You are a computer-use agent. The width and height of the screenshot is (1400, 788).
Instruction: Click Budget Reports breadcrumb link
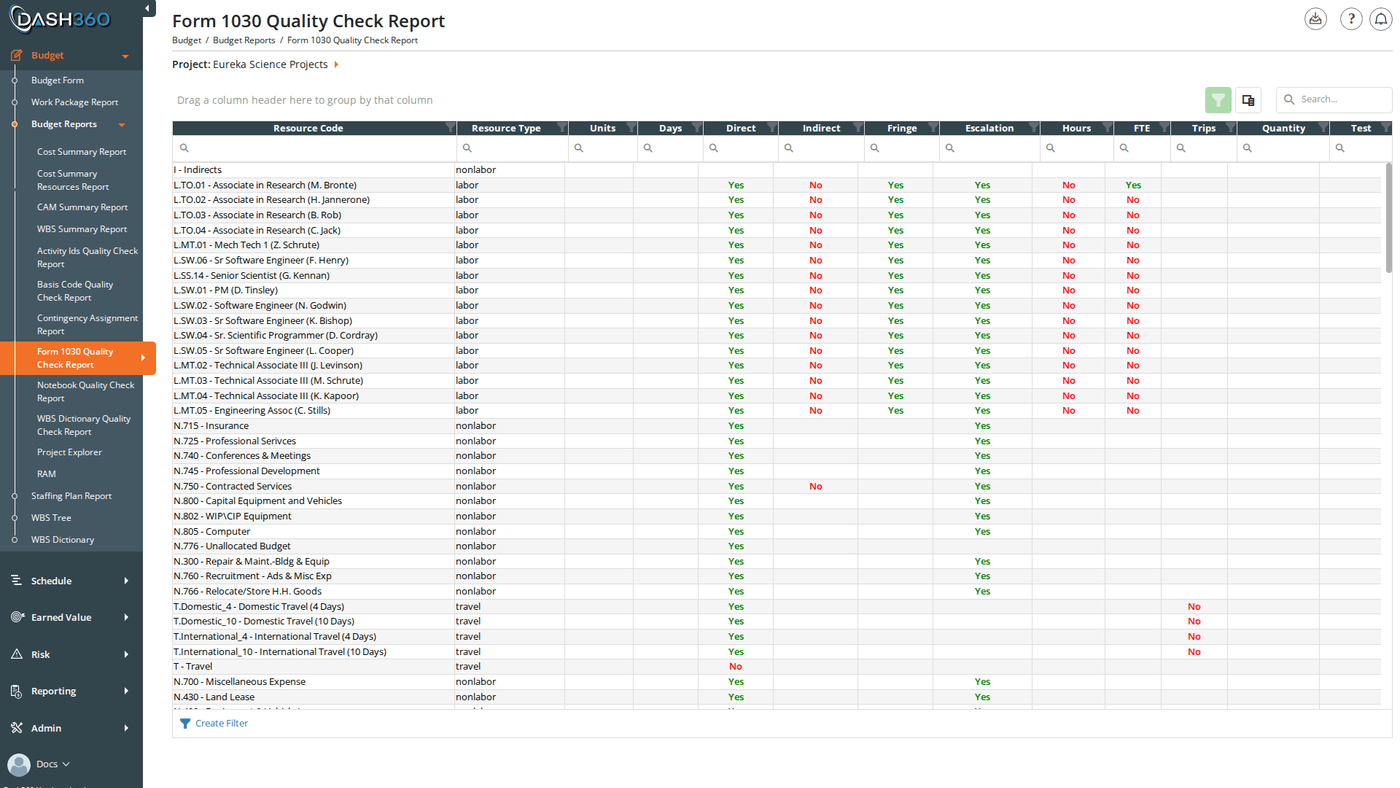click(244, 40)
